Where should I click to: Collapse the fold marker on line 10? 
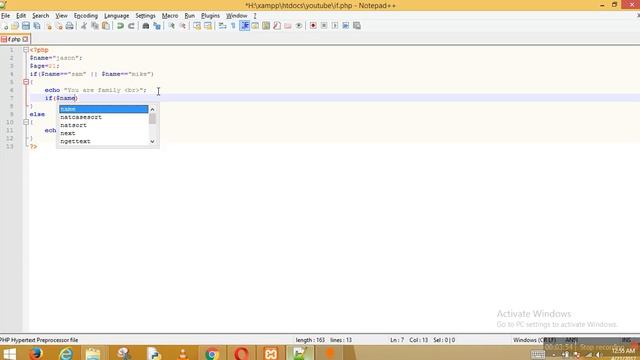(x=26, y=122)
